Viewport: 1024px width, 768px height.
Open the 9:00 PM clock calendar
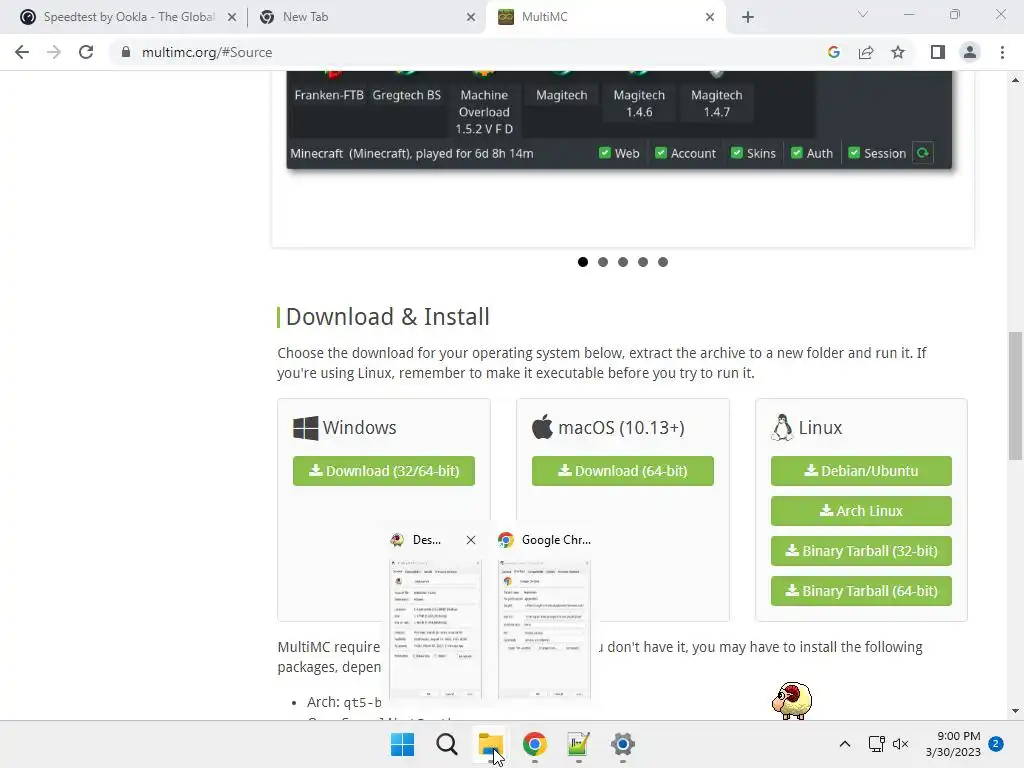point(953,744)
